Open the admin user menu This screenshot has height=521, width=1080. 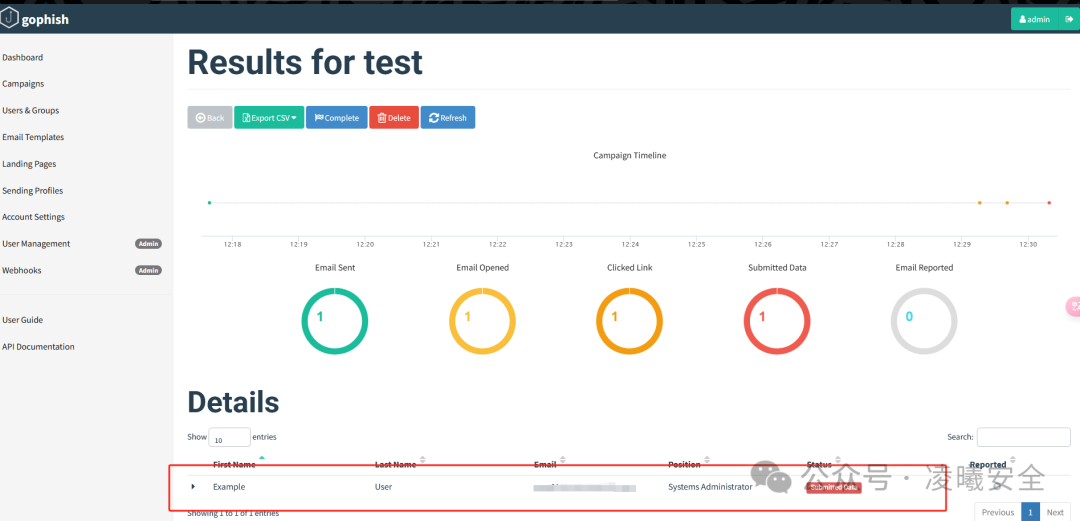pos(1035,19)
